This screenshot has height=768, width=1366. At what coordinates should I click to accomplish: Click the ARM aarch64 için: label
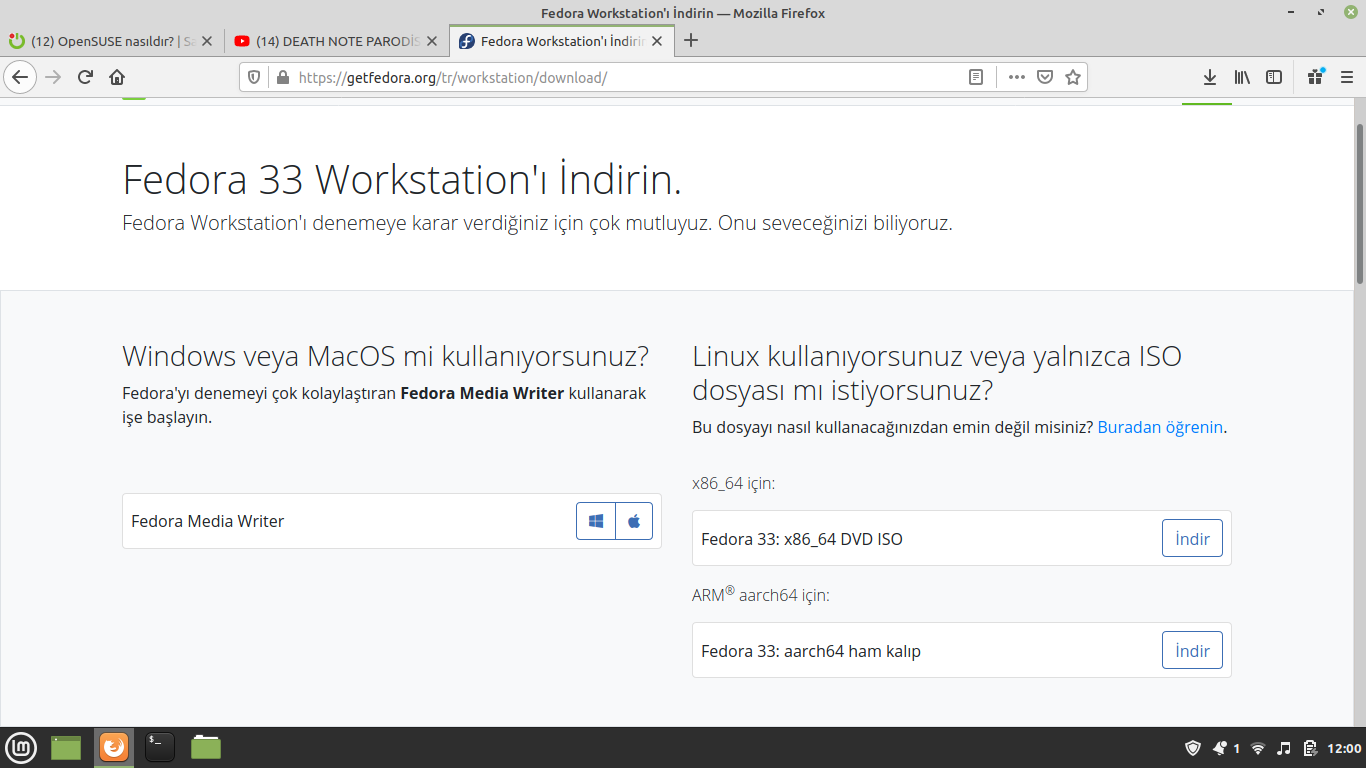(x=761, y=594)
